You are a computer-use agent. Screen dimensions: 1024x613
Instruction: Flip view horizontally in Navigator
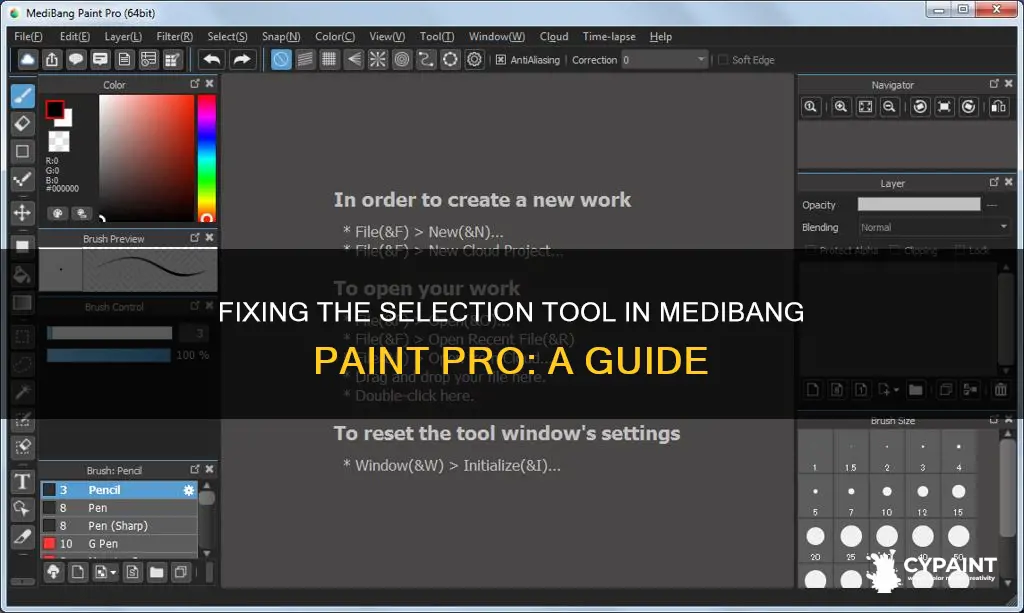click(x=999, y=107)
